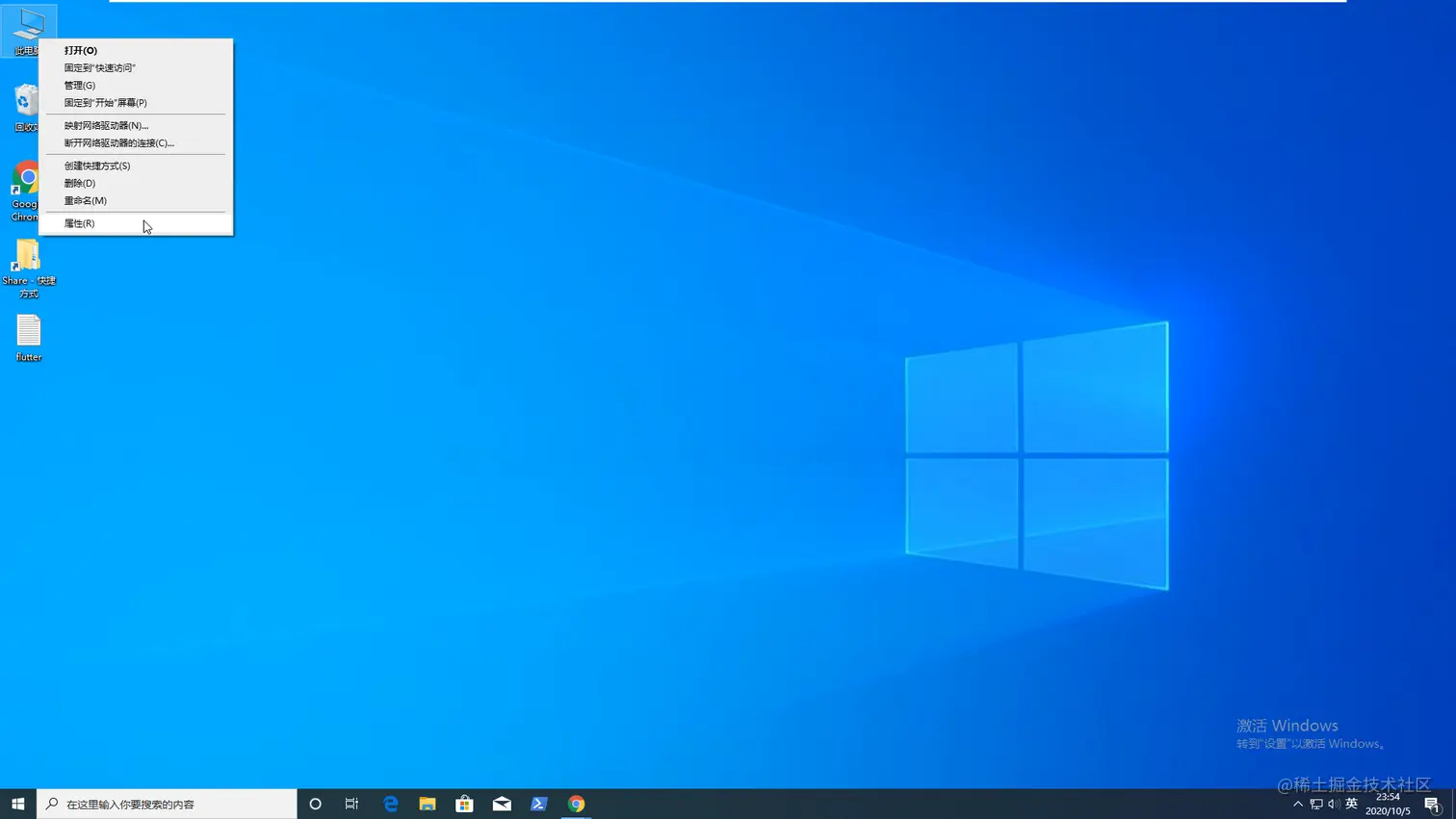This screenshot has height=819, width=1456.
Task: Open Google Chrome from the taskbar
Action: pyautogui.click(x=576, y=804)
